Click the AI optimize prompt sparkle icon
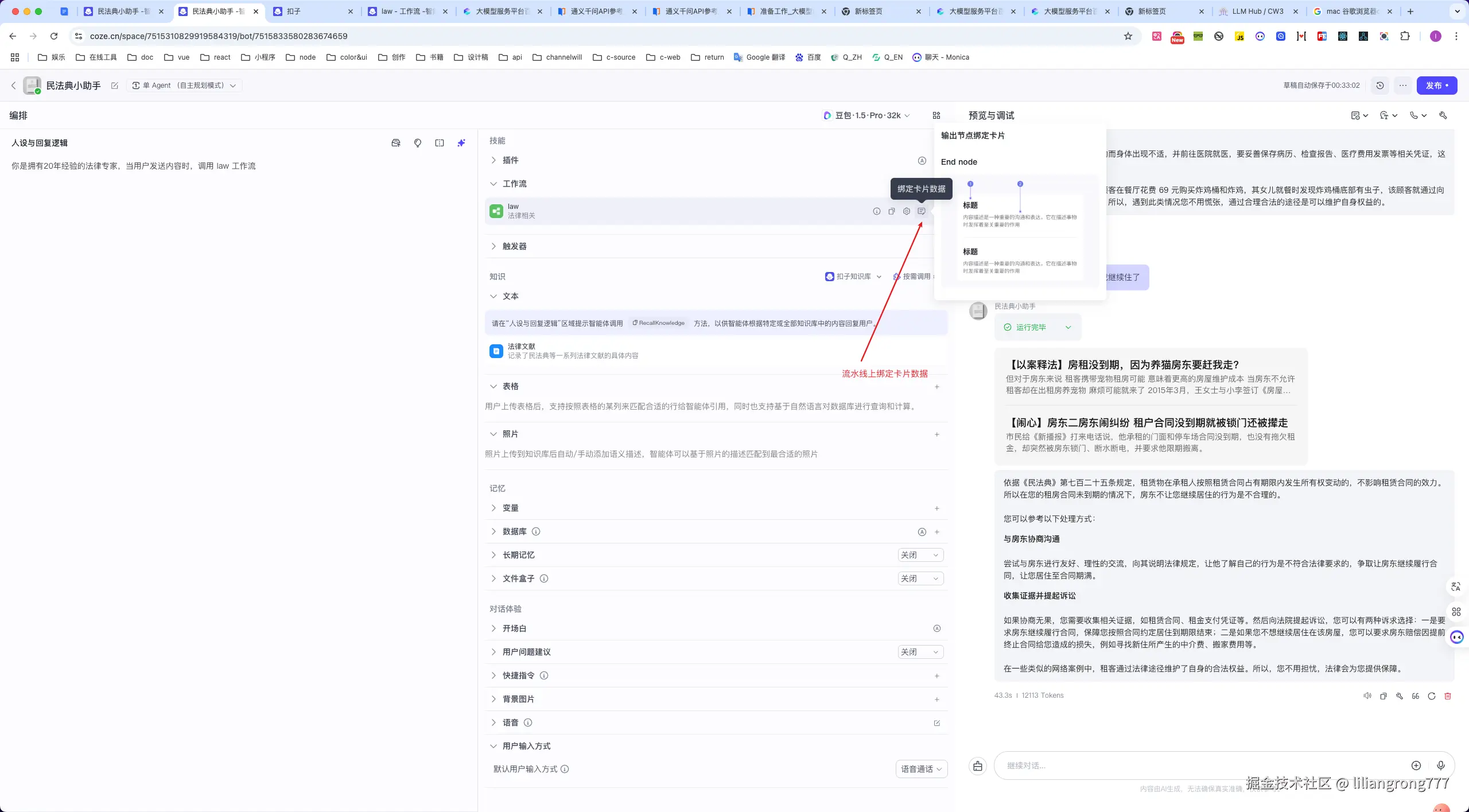The width and height of the screenshot is (1469, 812). coord(461,143)
